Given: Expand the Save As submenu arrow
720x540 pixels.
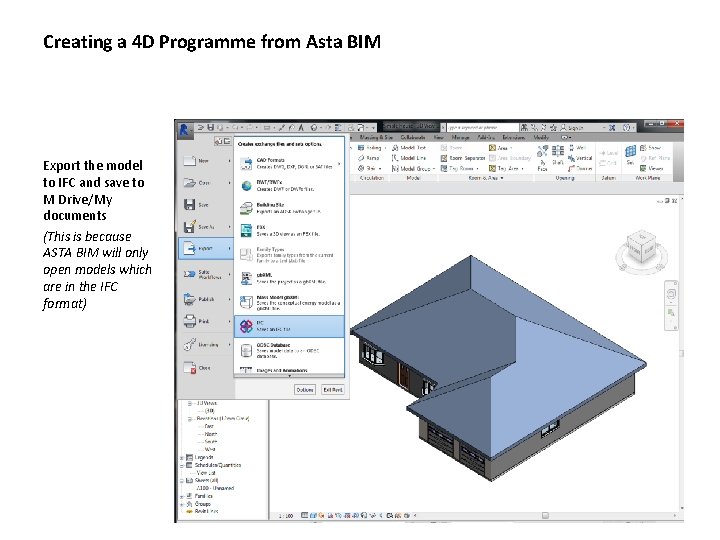Looking at the screenshot, I should (230, 227).
